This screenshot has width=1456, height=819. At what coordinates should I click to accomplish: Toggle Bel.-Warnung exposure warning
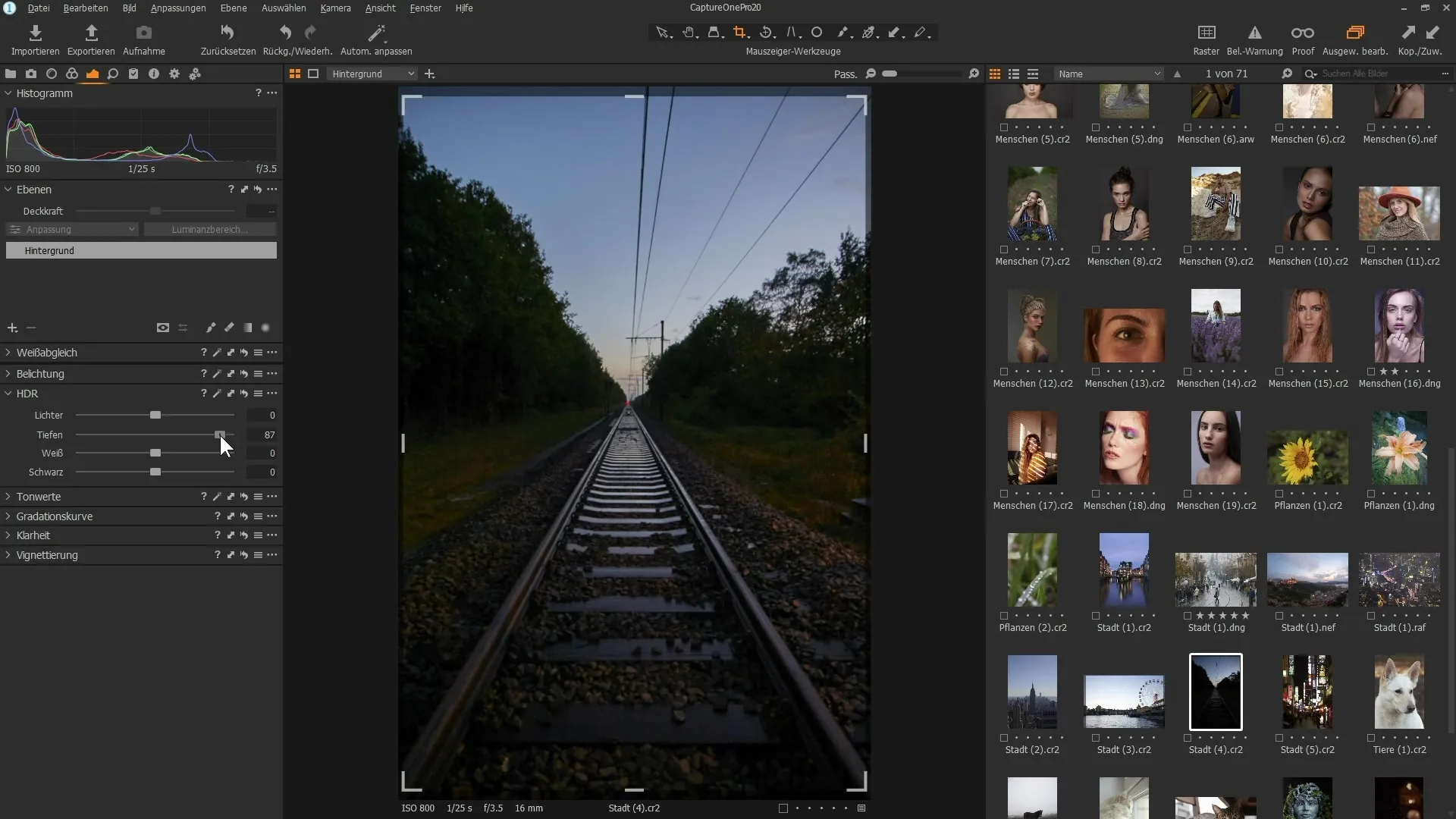pyautogui.click(x=1254, y=33)
